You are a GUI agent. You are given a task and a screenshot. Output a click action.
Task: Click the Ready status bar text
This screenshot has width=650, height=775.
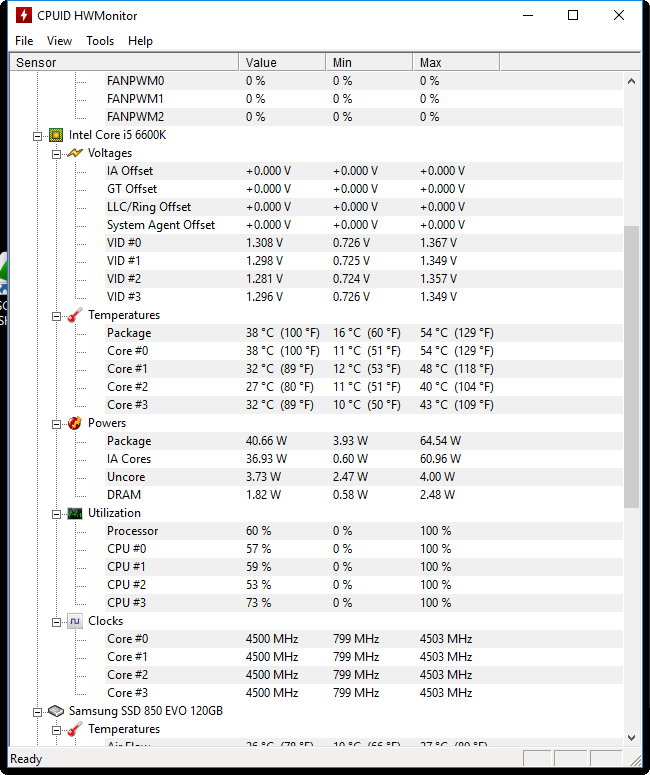click(26, 759)
